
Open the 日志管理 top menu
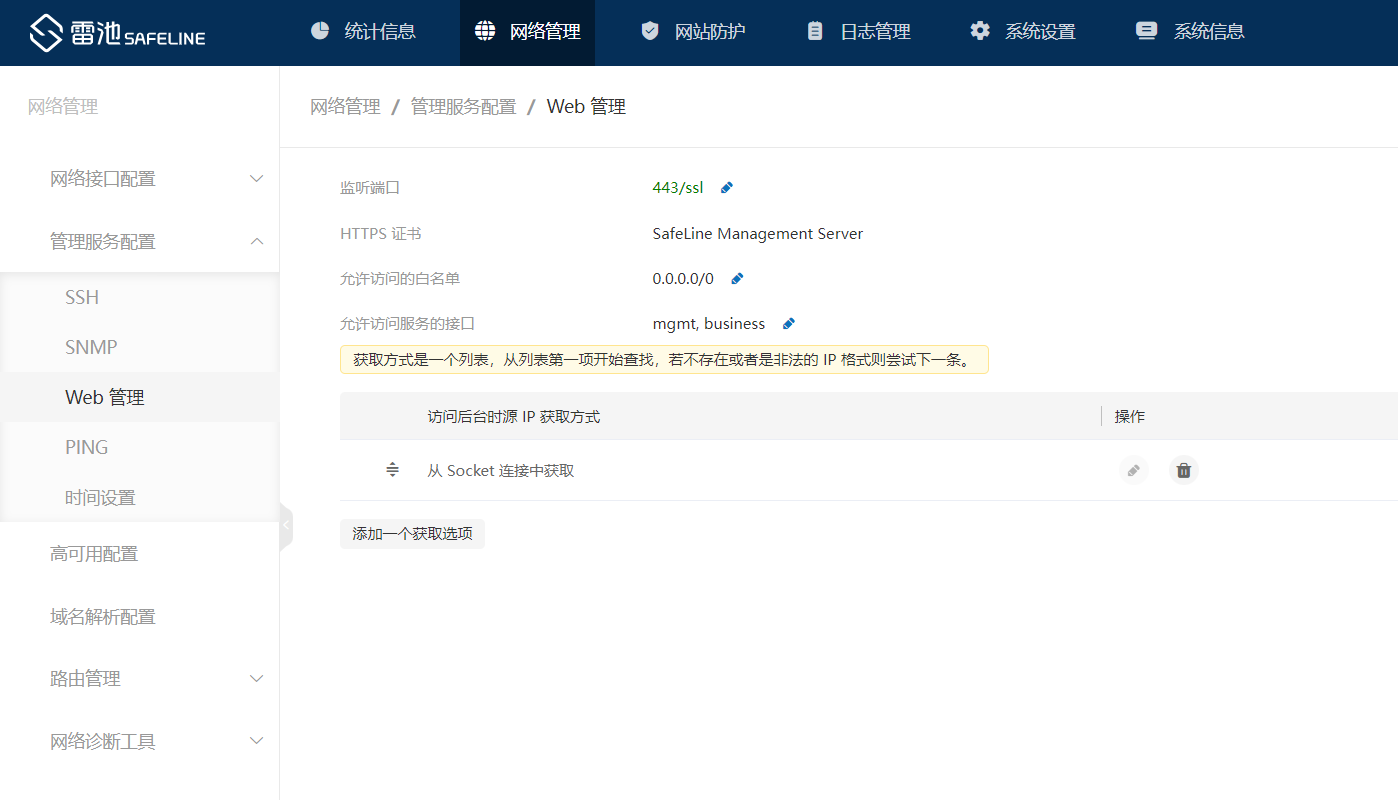tap(859, 32)
